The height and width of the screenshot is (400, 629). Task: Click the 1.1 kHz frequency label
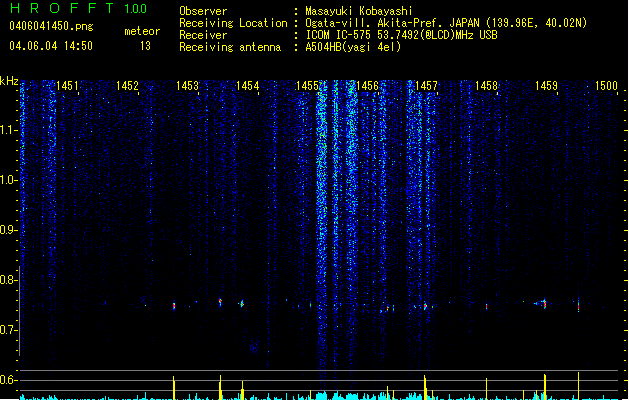click(x=9, y=130)
